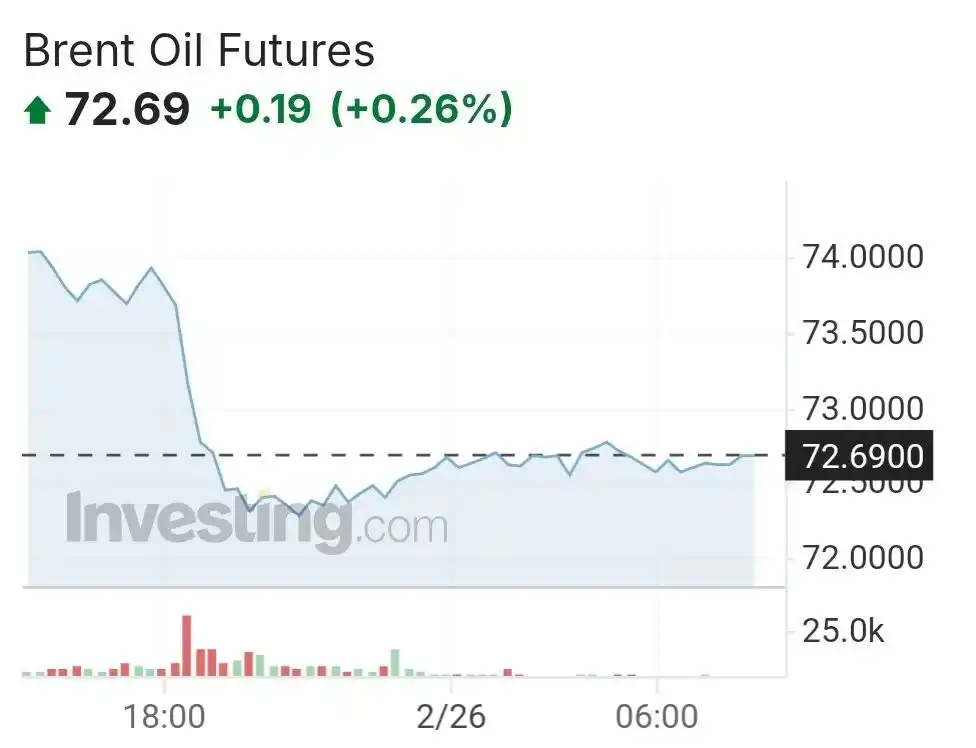Click the price line peak near 74.0000
The width and height of the screenshot is (976, 748).
[x=39, y=251]
